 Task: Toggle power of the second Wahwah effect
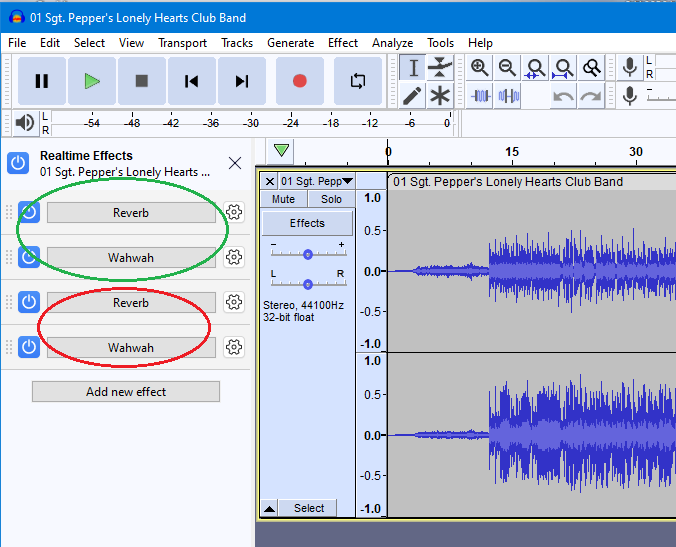pos(29,347)
